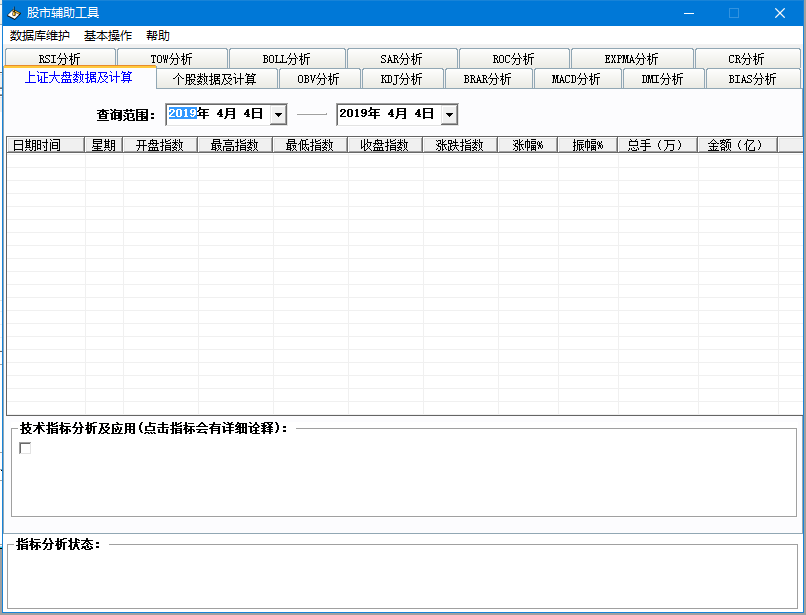Open the MACD分析 tab

(x=576, y=79)
